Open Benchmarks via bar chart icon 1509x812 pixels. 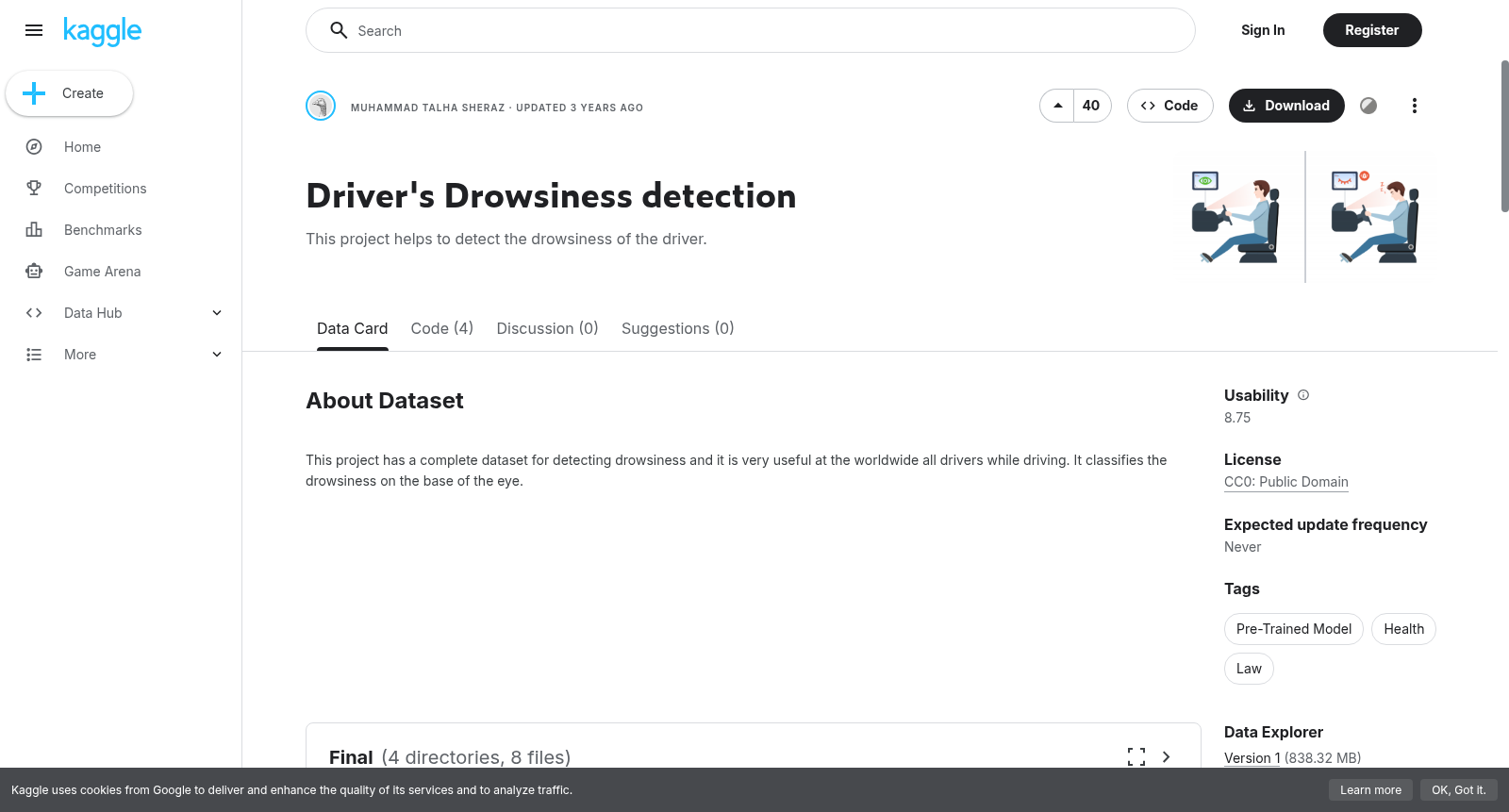click(34, 230)
